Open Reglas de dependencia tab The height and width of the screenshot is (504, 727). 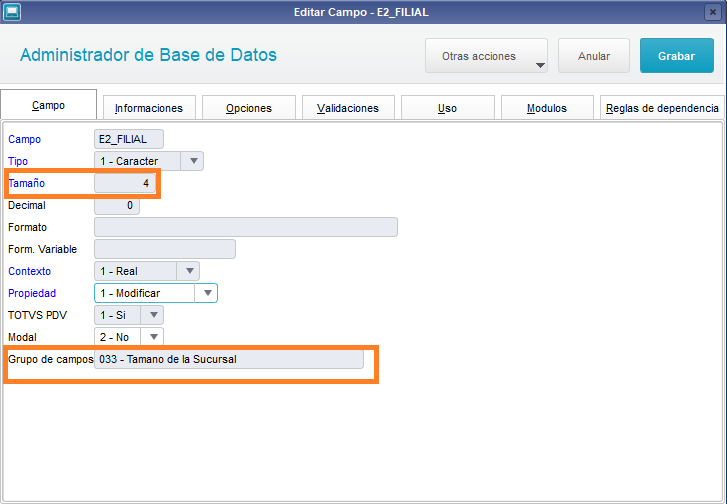click(662, 108)
